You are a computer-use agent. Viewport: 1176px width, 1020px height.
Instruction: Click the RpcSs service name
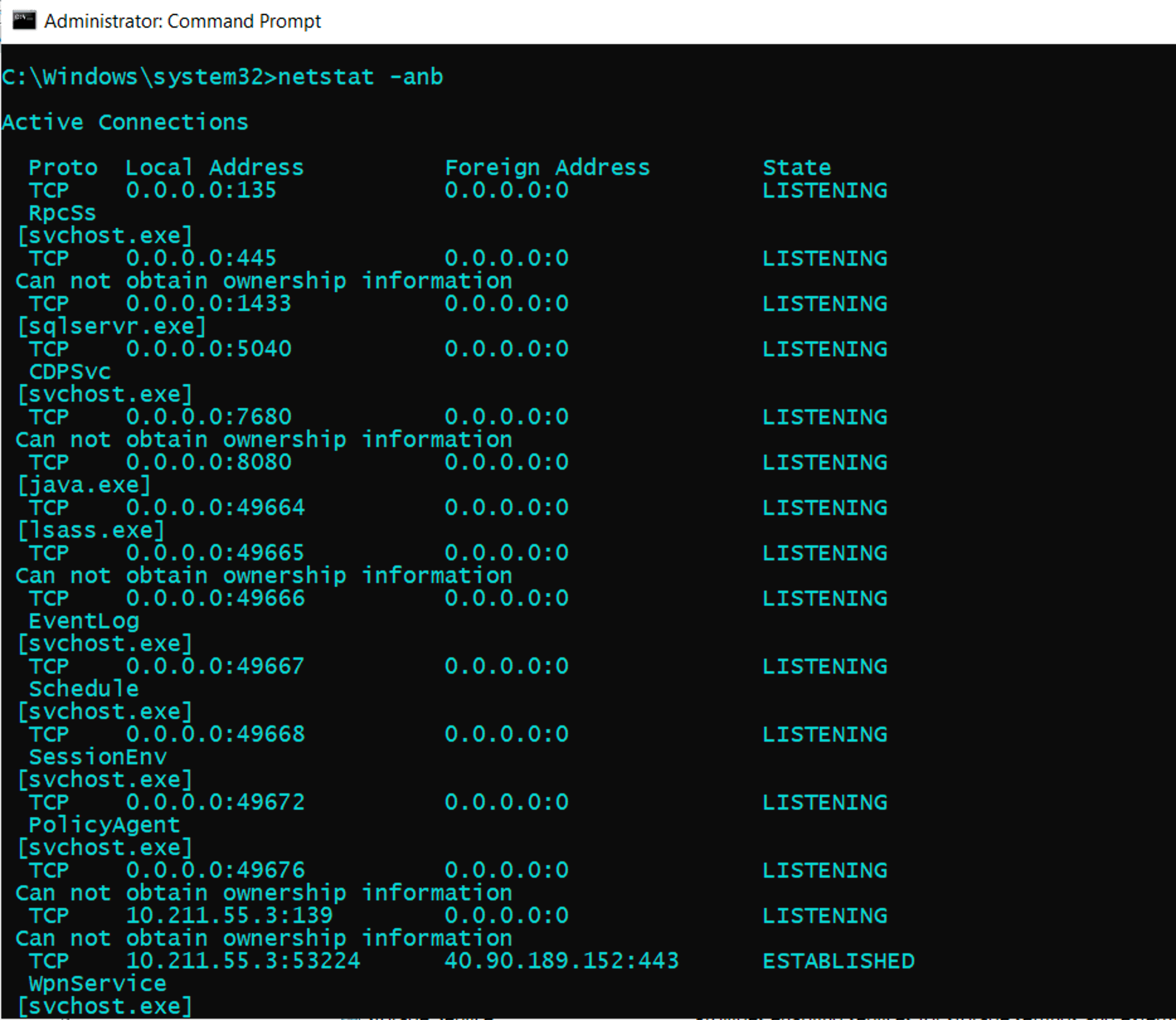click(x=62, y=213)
